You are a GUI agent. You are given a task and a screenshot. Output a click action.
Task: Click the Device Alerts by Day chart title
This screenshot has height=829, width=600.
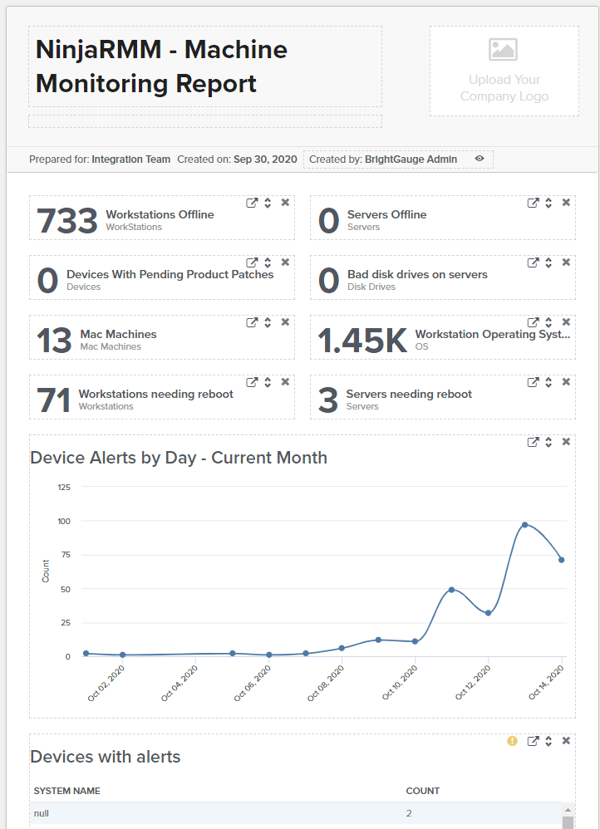point(179,458)
